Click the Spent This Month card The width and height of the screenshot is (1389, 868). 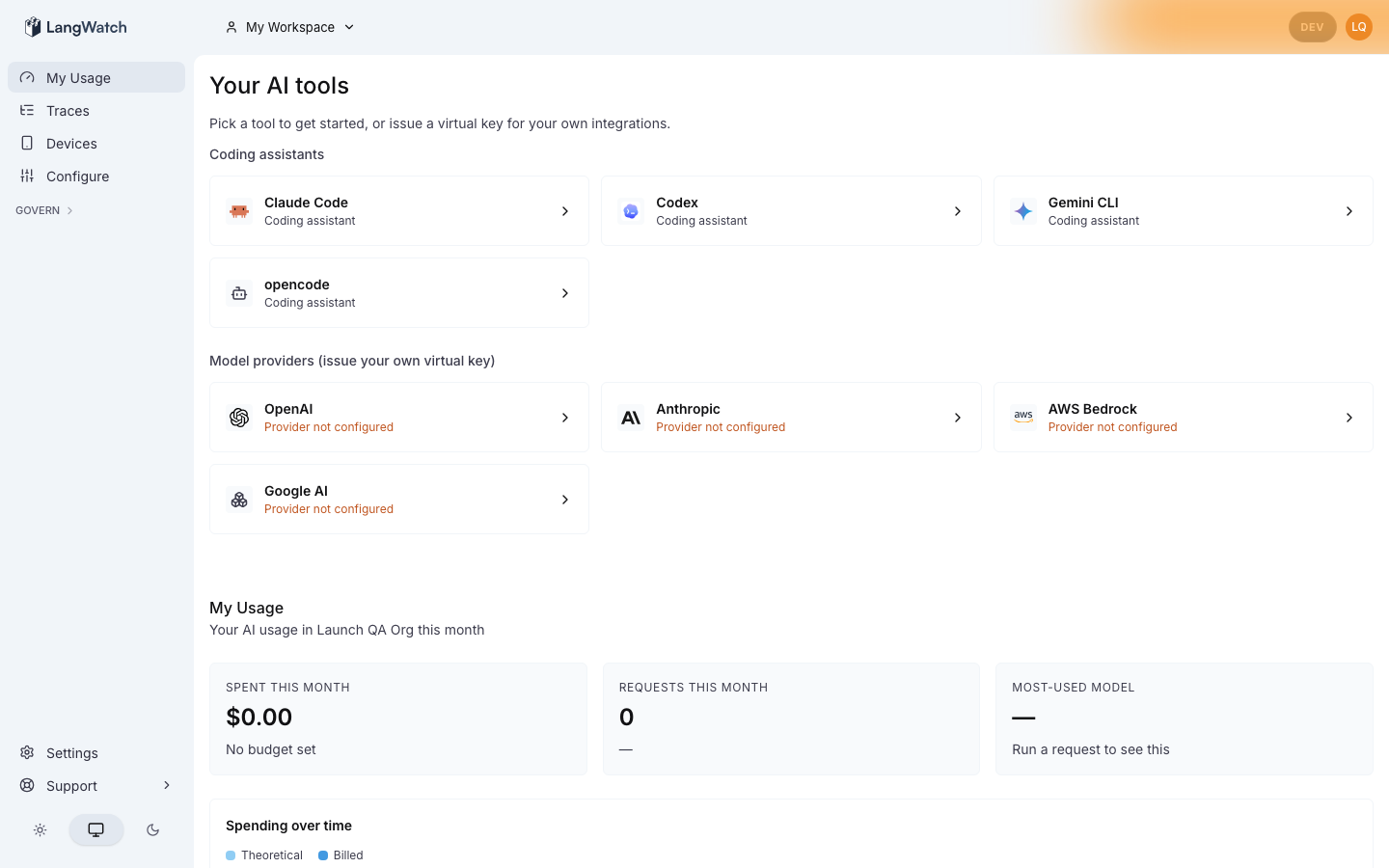398,719
